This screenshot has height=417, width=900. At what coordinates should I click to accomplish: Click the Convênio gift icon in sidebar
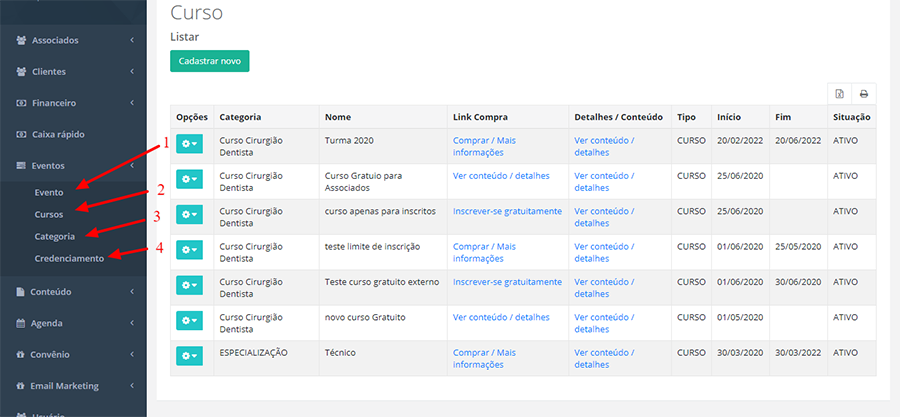(21, 355)
